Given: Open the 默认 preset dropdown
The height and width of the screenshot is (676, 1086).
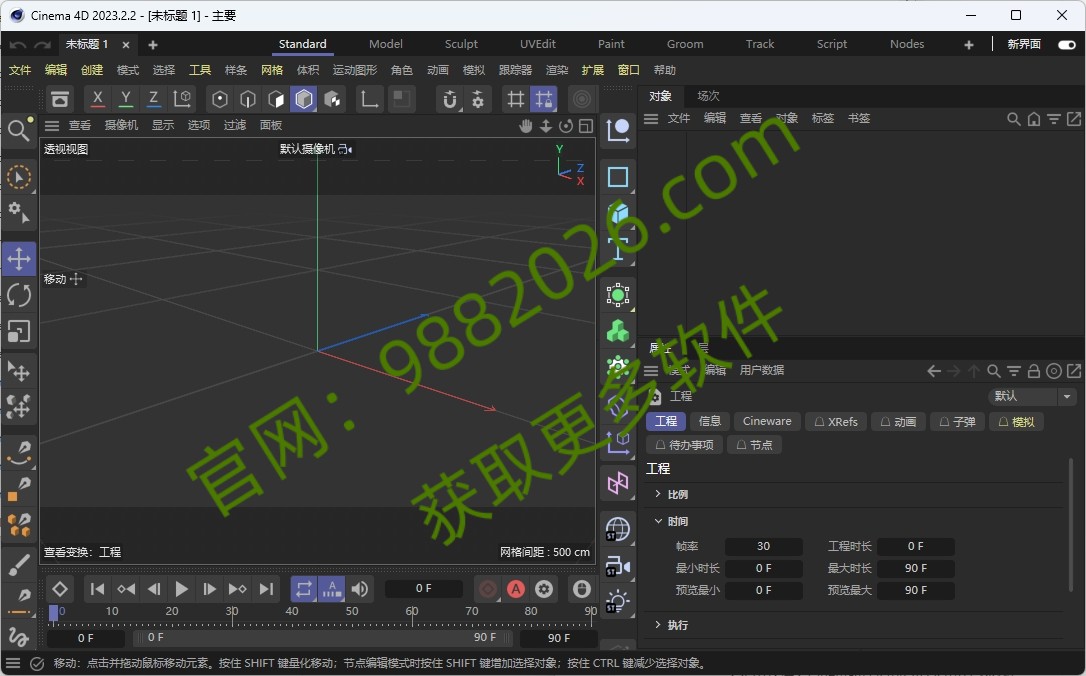Looking at the screenshot, I should pos(1031,396).
